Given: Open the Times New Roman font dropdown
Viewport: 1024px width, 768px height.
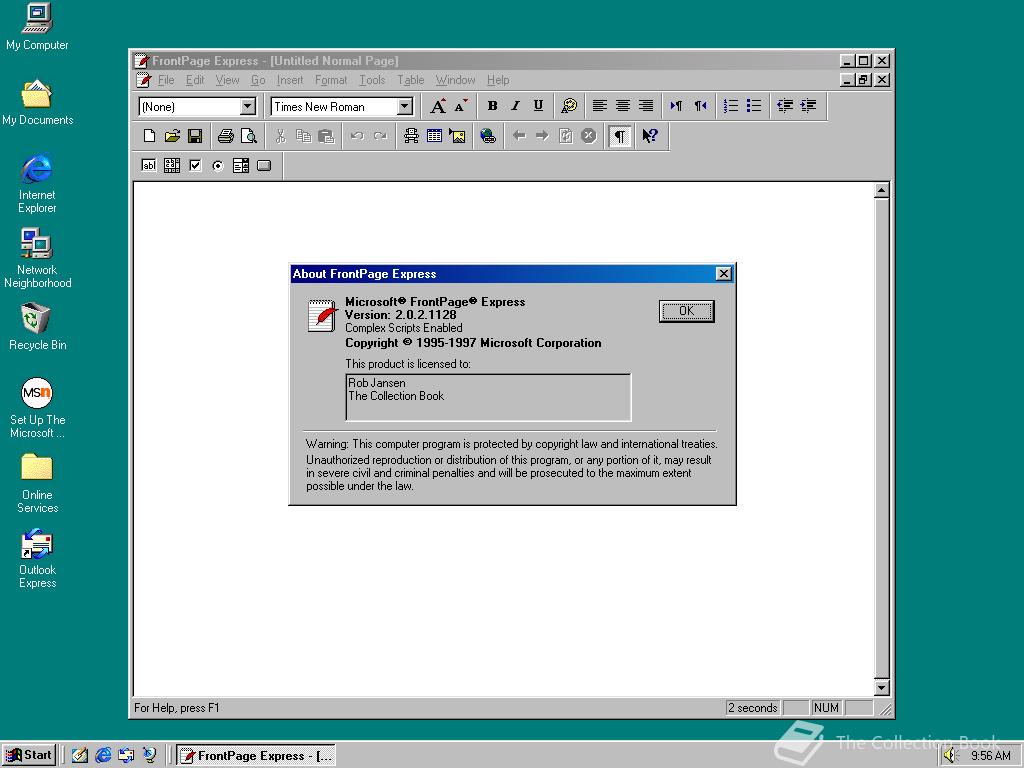Looking at the screenshot, I should click(405, 106).
